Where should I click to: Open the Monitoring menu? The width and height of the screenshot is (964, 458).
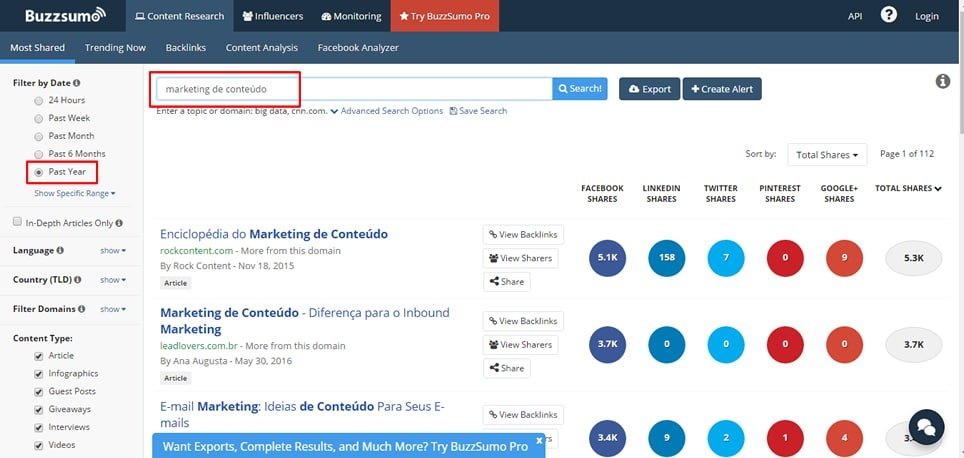[351, 16]
